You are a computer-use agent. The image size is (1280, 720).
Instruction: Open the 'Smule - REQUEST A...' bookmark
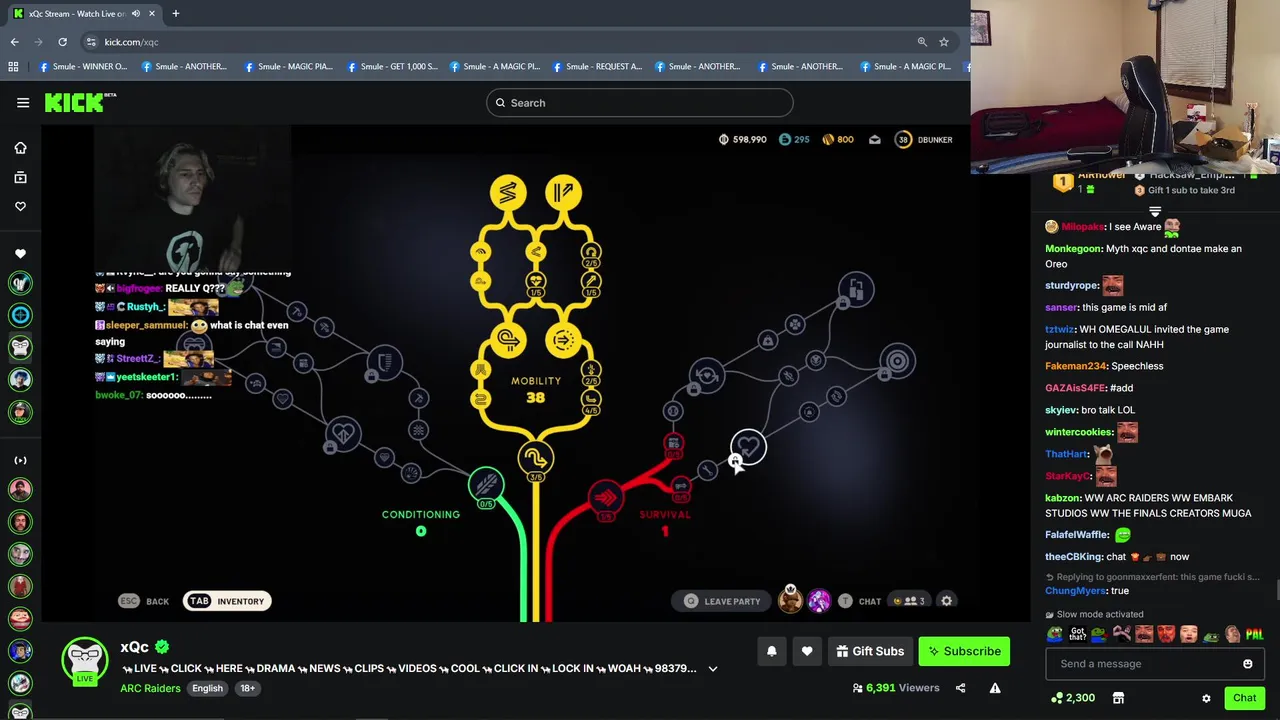pos(596,67)
